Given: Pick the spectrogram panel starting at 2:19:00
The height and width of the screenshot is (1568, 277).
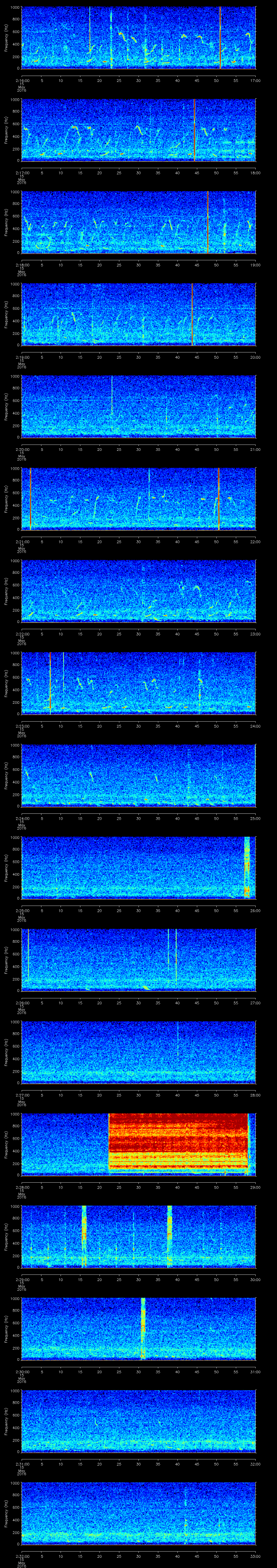Looking at the screenshot, I should coord(139,314).
